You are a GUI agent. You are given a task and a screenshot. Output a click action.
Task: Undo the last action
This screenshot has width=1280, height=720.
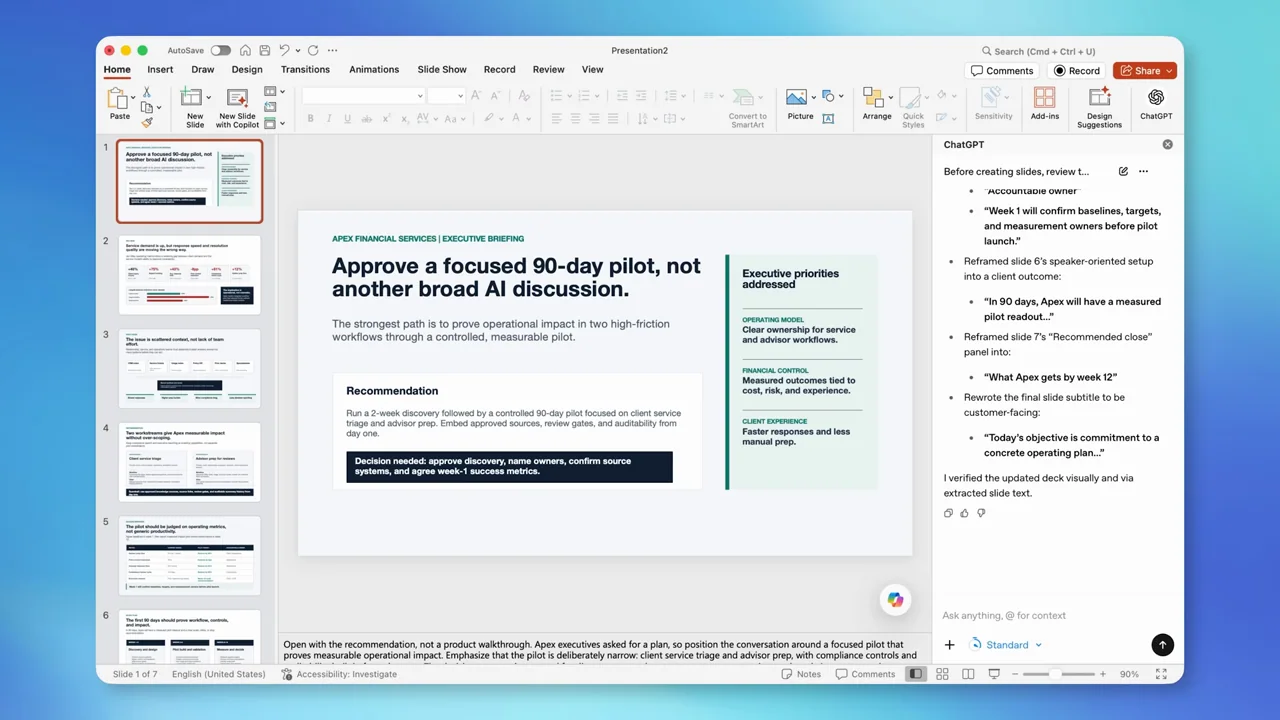click(x=284, y=51)
